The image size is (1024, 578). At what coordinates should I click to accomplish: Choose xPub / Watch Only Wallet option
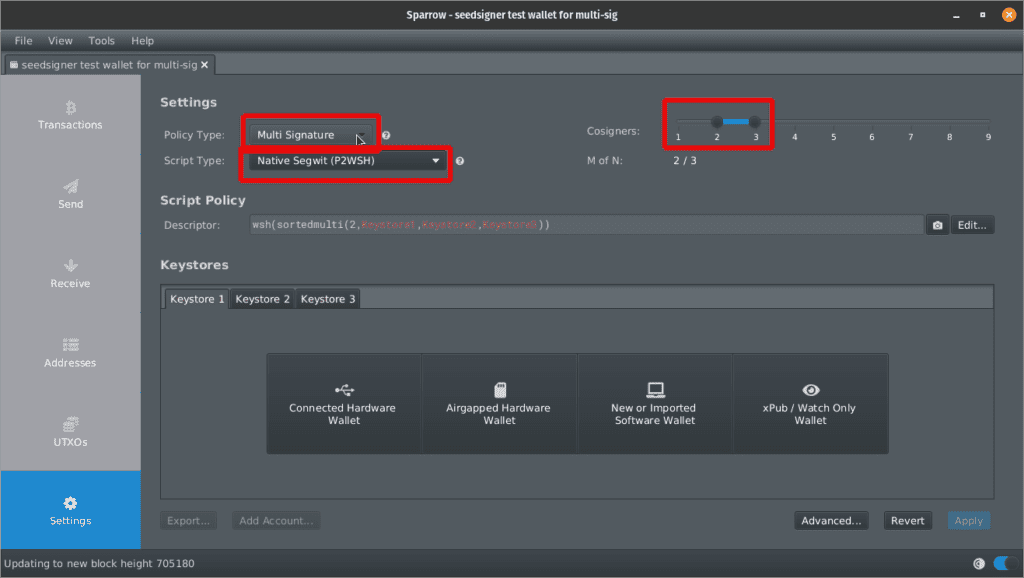pos(810,404)
